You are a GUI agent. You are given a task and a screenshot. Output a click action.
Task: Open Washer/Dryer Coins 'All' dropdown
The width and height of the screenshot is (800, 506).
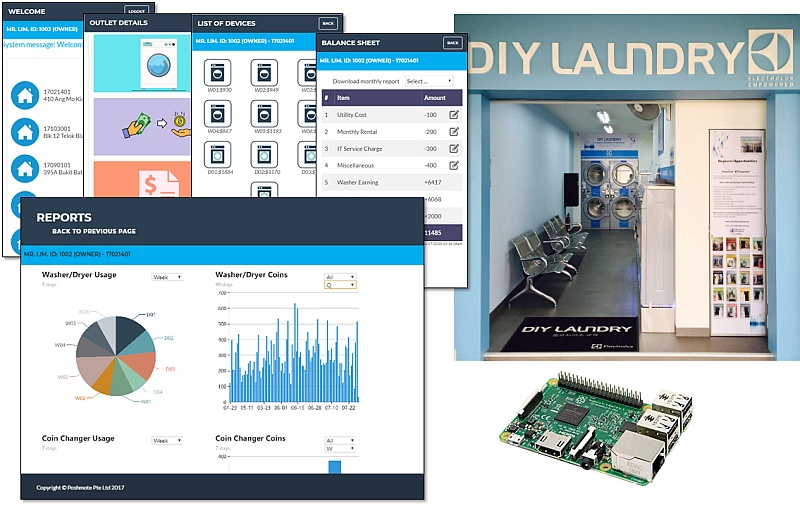pyautogui.click(x=339, y=276)
